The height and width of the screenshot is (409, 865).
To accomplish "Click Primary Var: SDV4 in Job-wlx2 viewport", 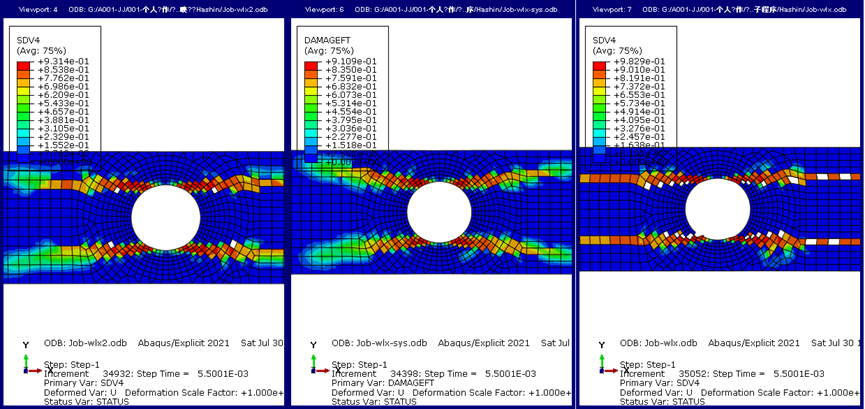I will 84,383.
